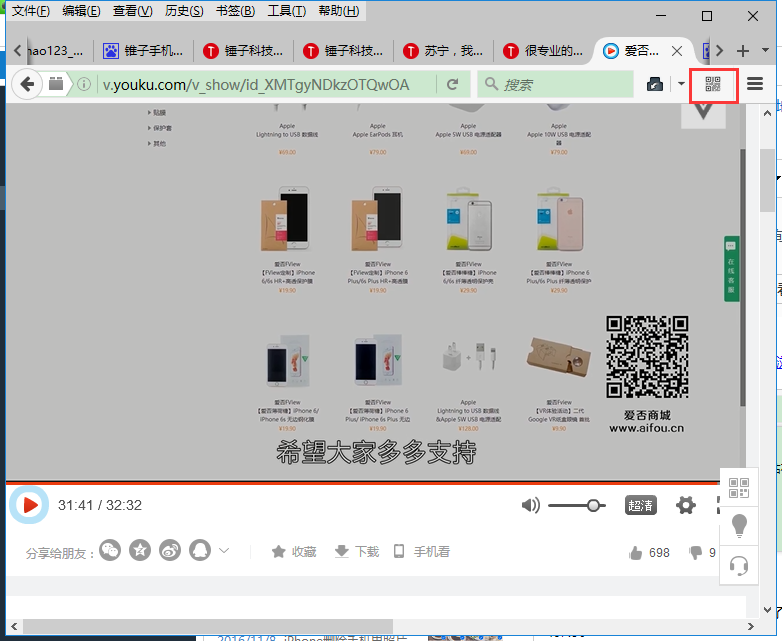Viewport: 782px width, 641px height.
Task: Open the History menu (历史)
Action: coord(184,10)
